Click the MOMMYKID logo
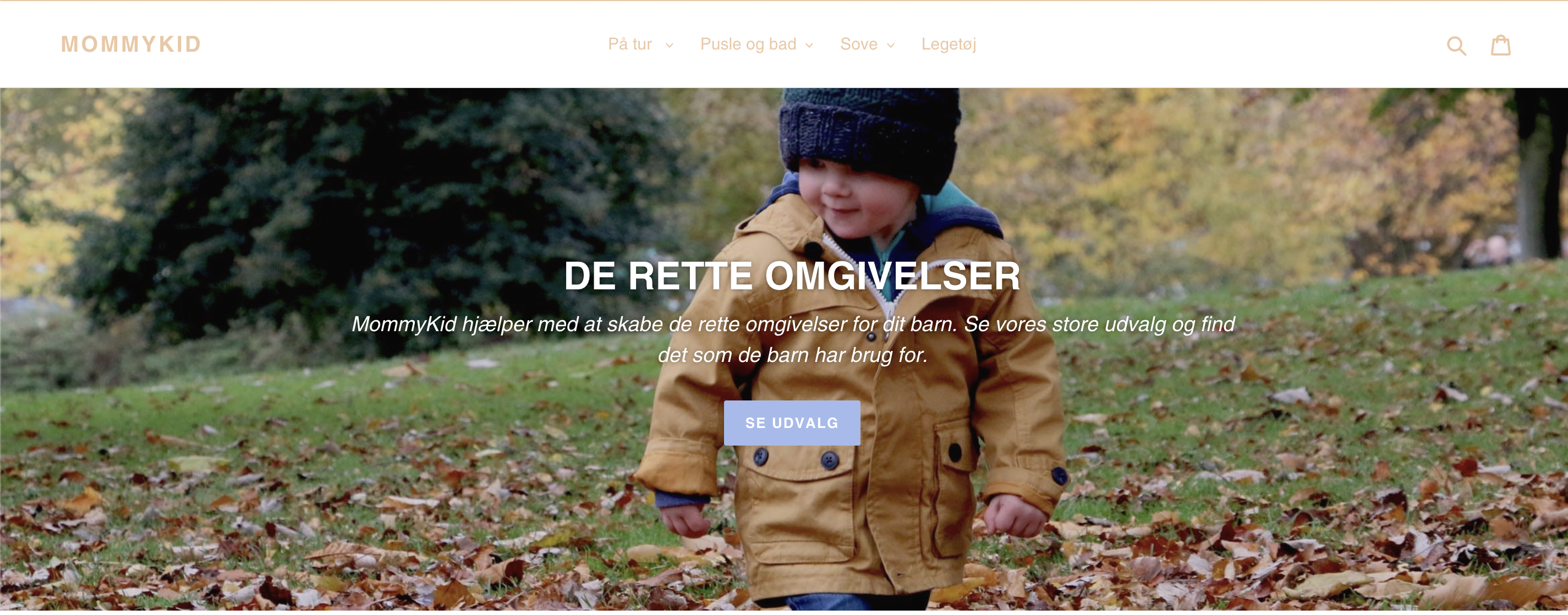 pos(131,45)
